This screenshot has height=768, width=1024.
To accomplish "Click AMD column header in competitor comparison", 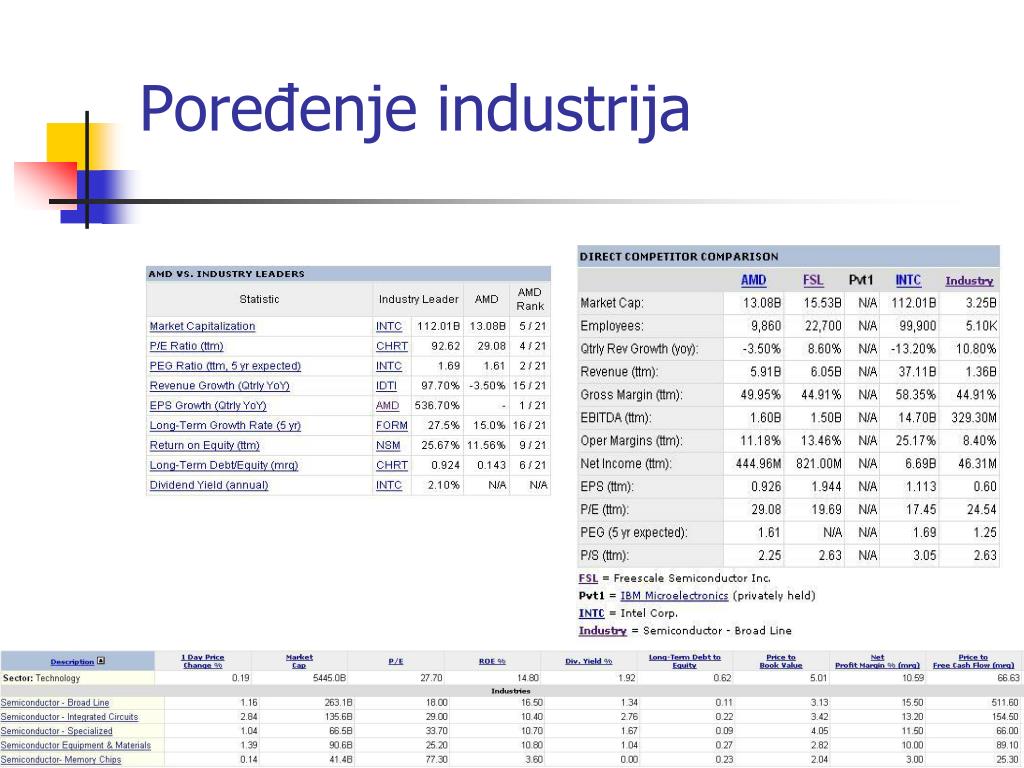I will (753, 280).
